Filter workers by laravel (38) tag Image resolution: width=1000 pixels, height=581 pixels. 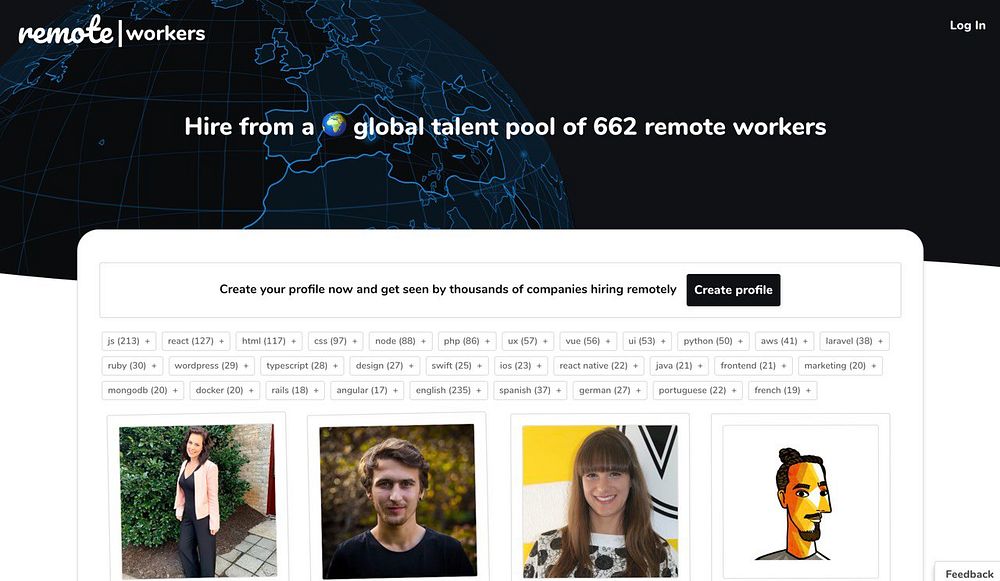tap(854, 341)
